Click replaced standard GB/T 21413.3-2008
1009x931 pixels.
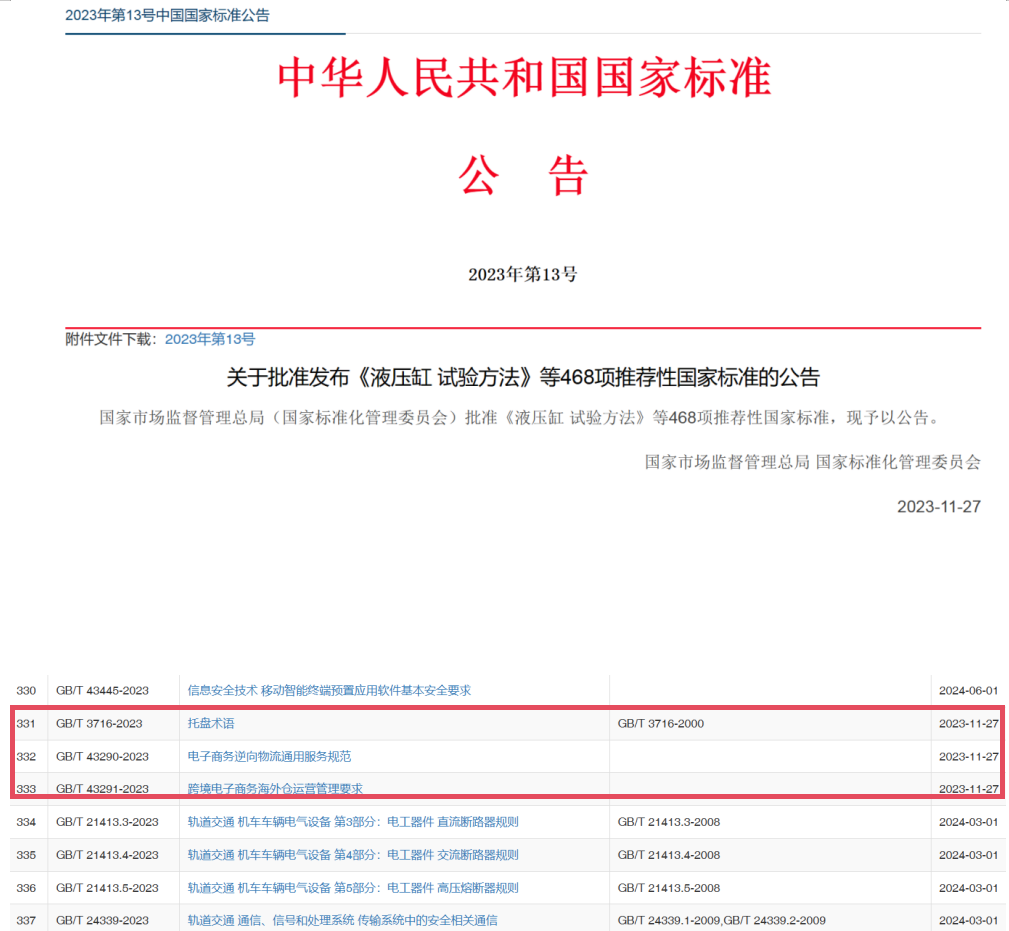tap(668, 822)
